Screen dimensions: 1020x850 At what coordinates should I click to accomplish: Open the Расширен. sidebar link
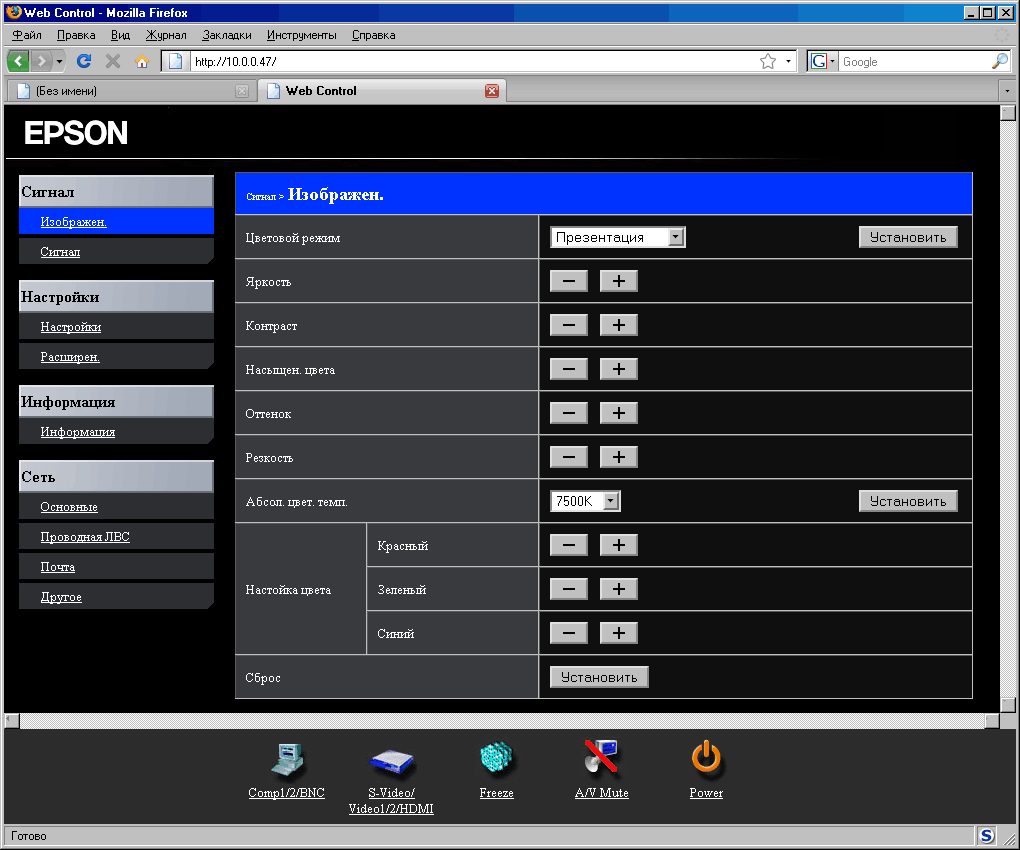point(70,356)
